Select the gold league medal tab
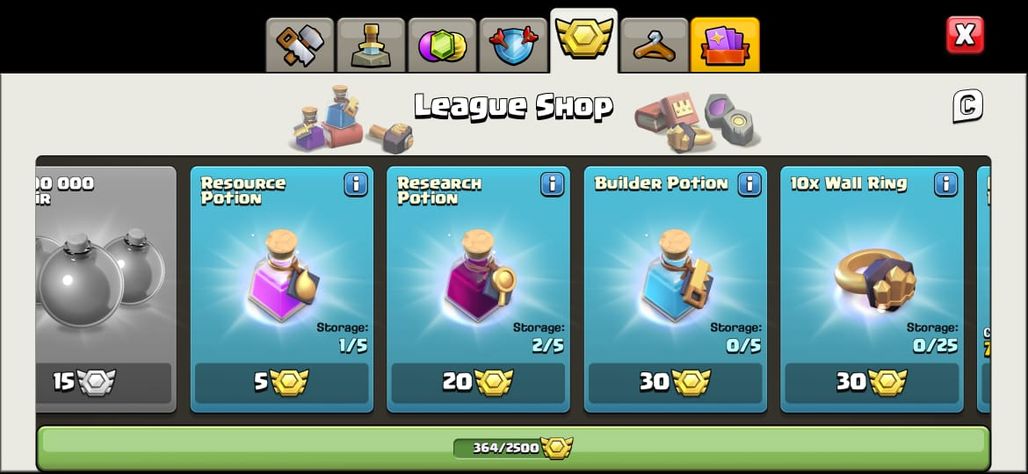The image size is (1028, 474). (x=583, y=41)
